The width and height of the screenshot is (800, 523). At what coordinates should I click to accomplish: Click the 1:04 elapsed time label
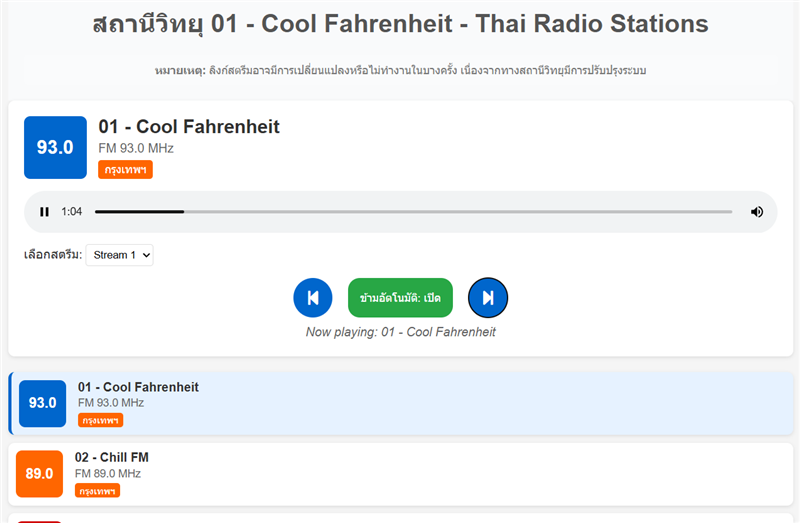click(x=71, y=212)
